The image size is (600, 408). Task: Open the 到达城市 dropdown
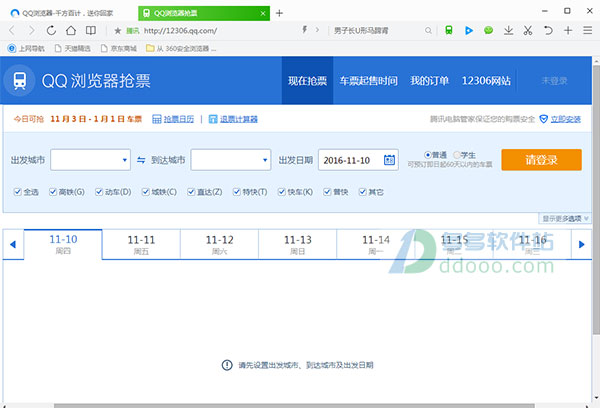[231, 160]
